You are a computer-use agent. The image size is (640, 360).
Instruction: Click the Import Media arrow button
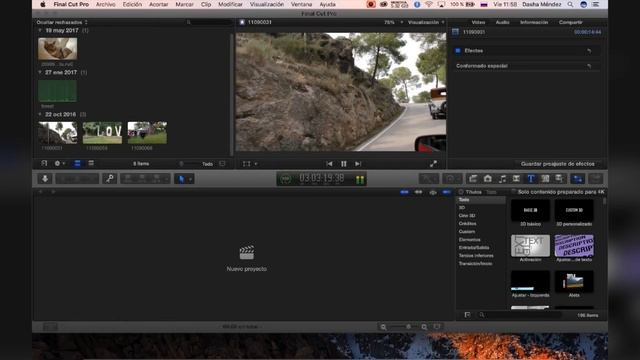click(x=45, y=178)
